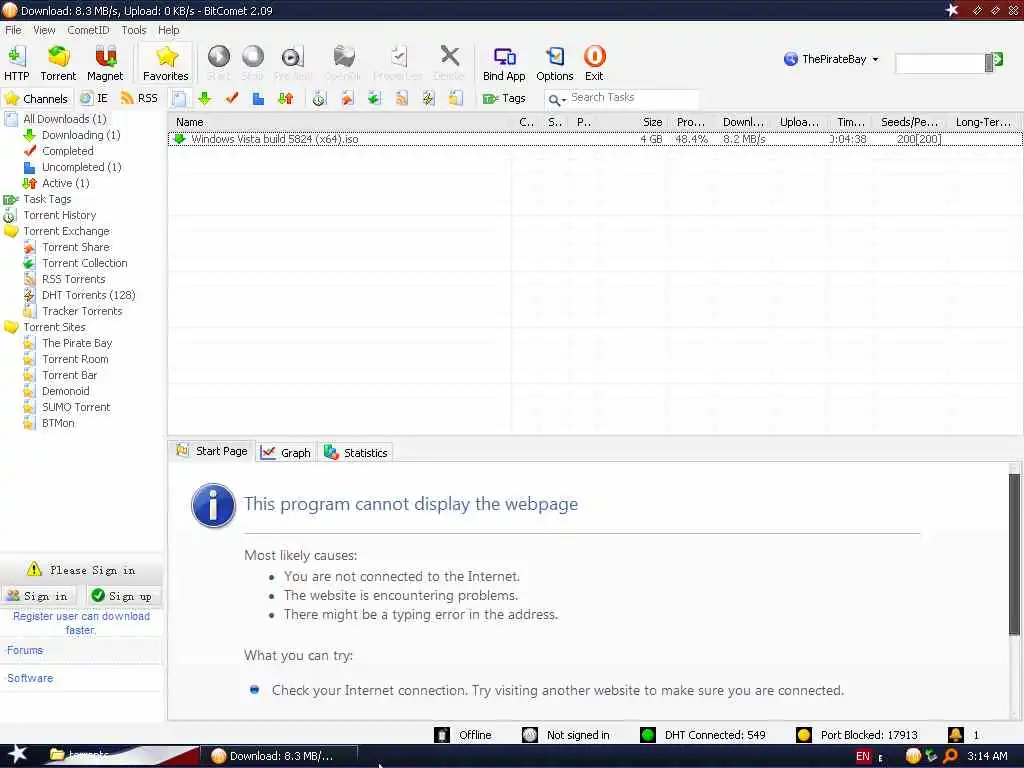Image resolution: width=1024 pixels, height=768 pixels.
Task: Click torrent share toolbar icon
Action: [347, 99]
